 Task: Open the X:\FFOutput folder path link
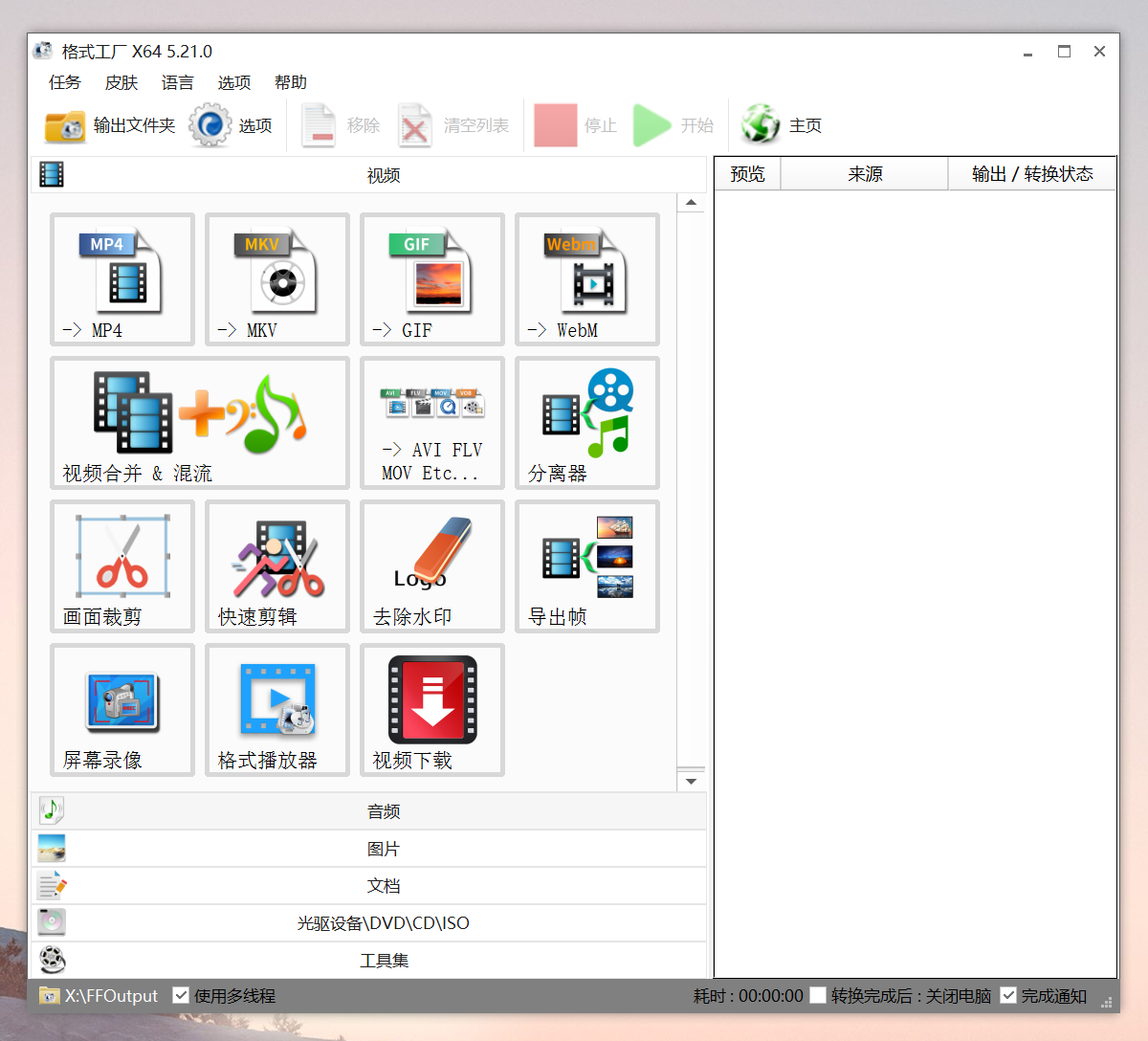pyautogui.click(x=110, y=996)
